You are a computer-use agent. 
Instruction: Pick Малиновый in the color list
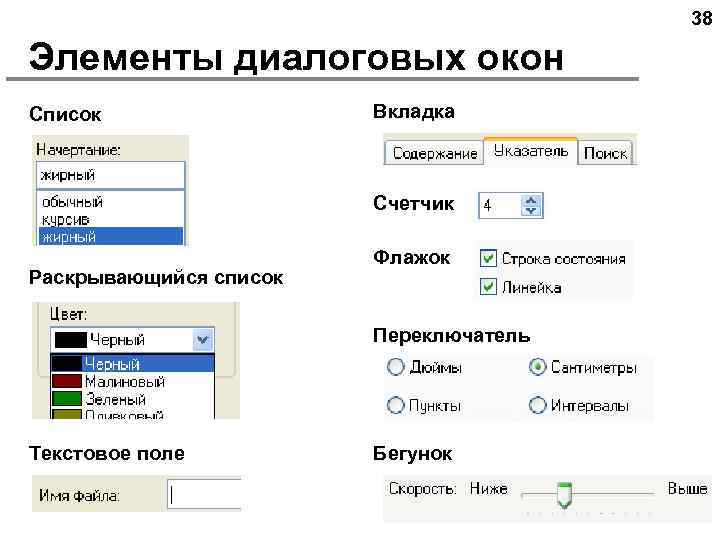(132, 381)
